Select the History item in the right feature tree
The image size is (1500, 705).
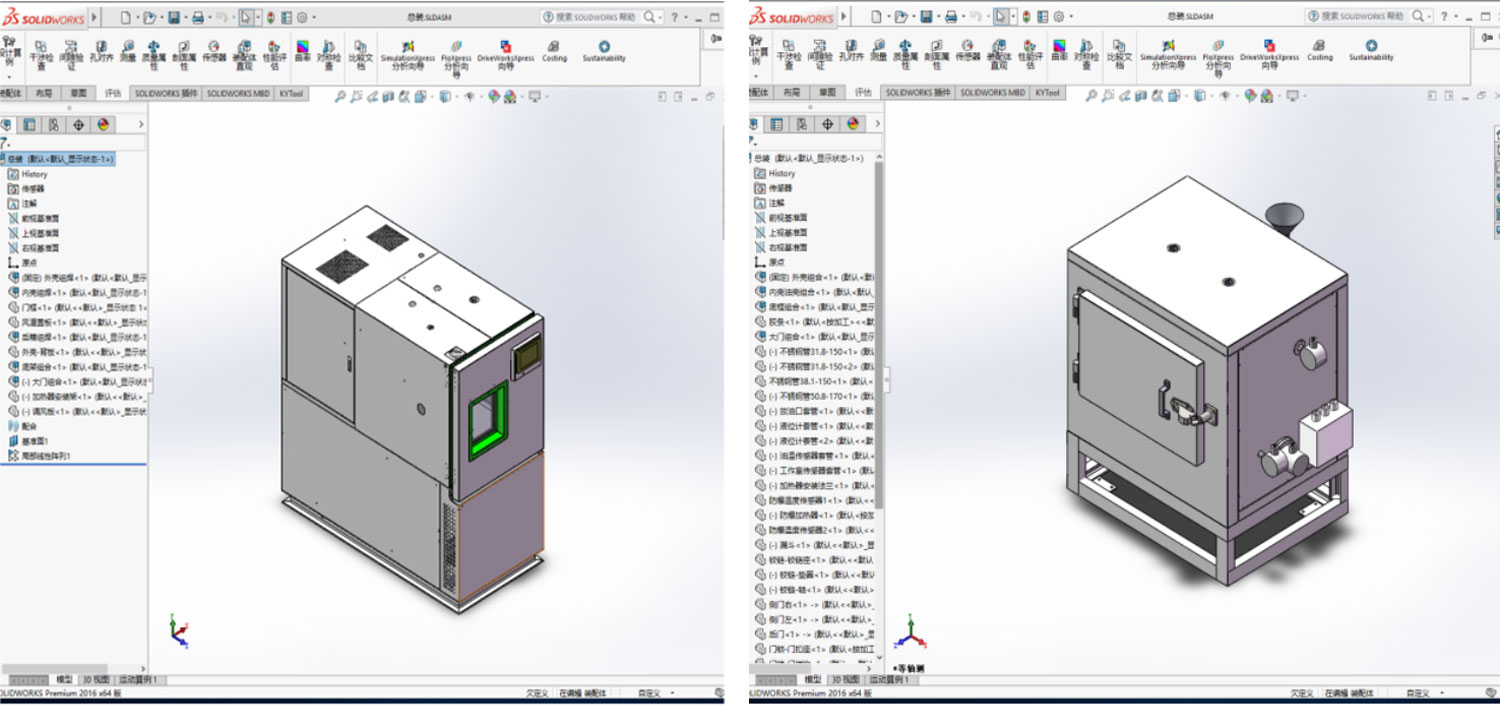point(775,173)
